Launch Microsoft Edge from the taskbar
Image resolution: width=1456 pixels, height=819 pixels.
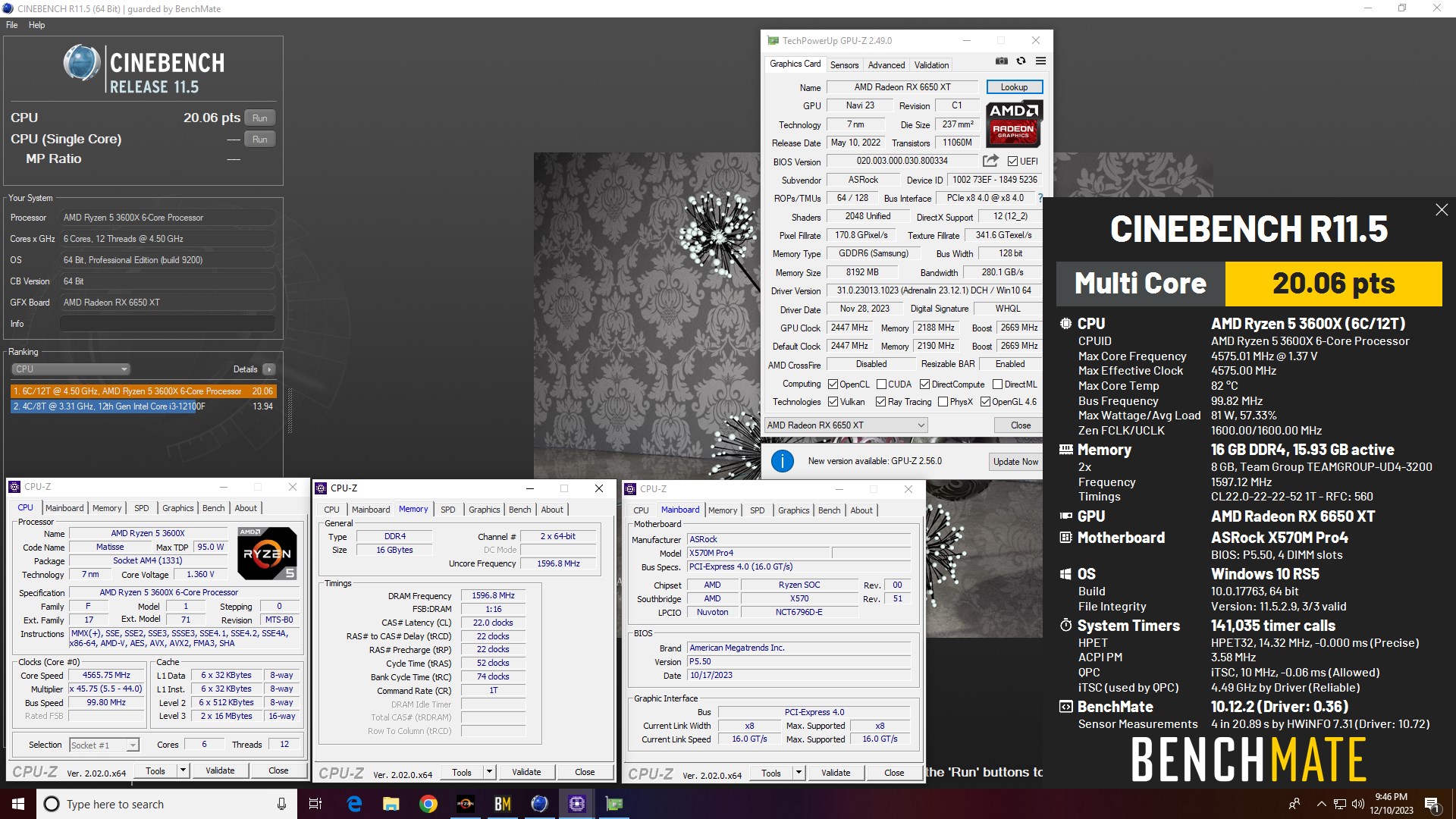354,804
